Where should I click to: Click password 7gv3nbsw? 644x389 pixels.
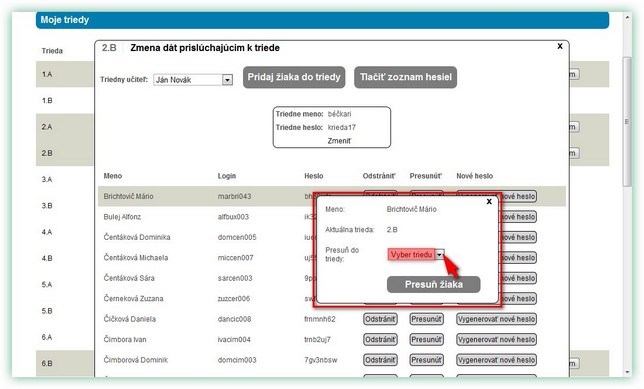(320, 360)
